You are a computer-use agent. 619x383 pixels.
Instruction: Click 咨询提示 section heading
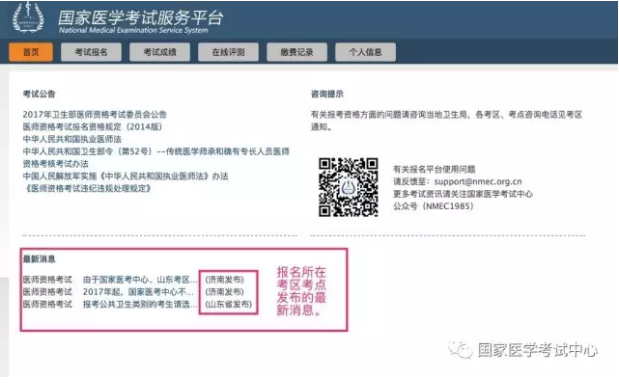pyautogui.click(x=327, y=94)
